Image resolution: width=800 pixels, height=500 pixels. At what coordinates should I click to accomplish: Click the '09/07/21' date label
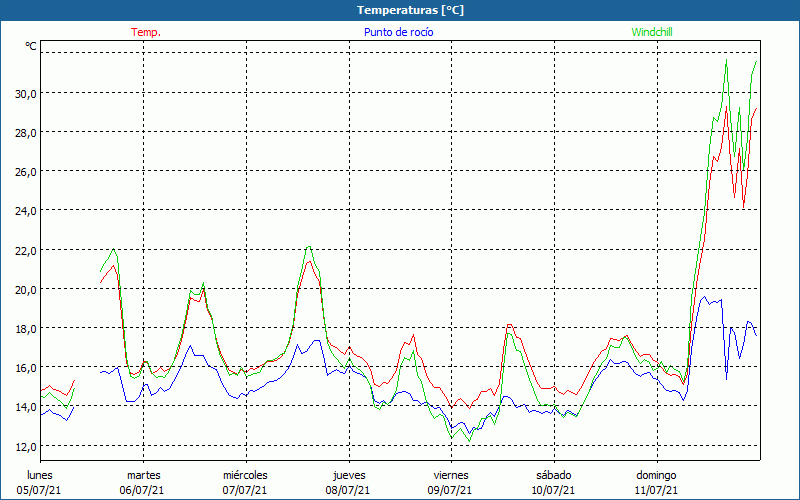click(x=451, y=490)
